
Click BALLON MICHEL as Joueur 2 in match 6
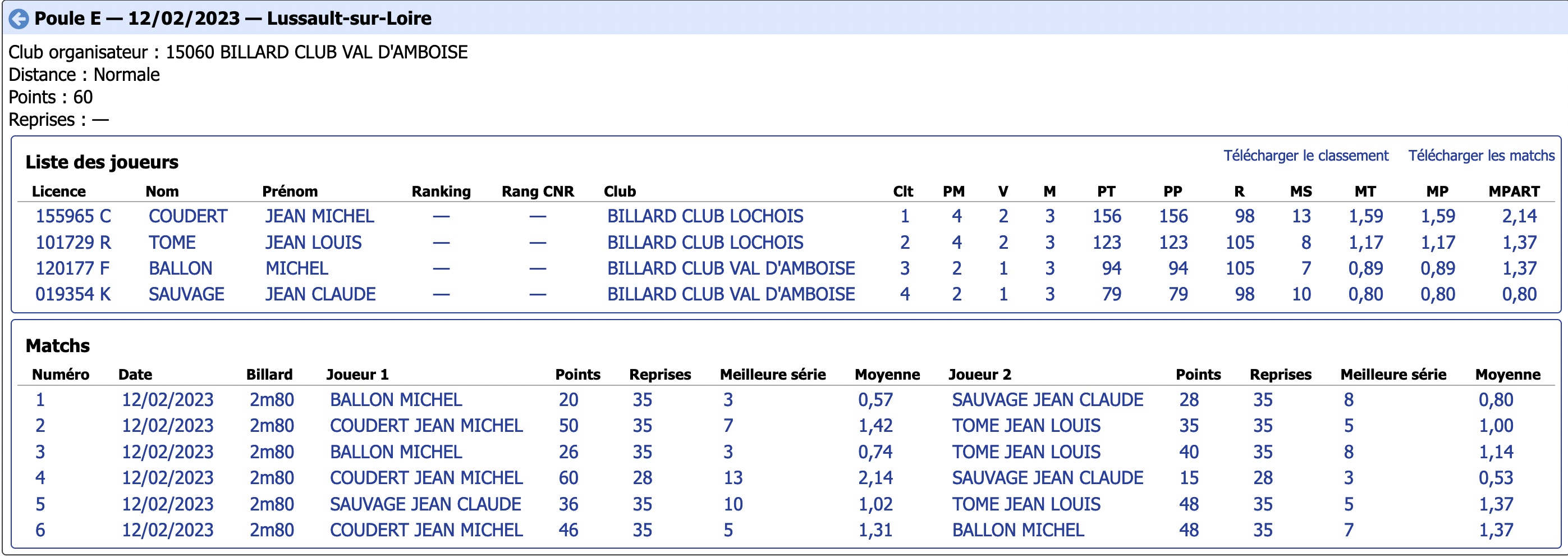pyautogui.click(x=1017, y=530)
